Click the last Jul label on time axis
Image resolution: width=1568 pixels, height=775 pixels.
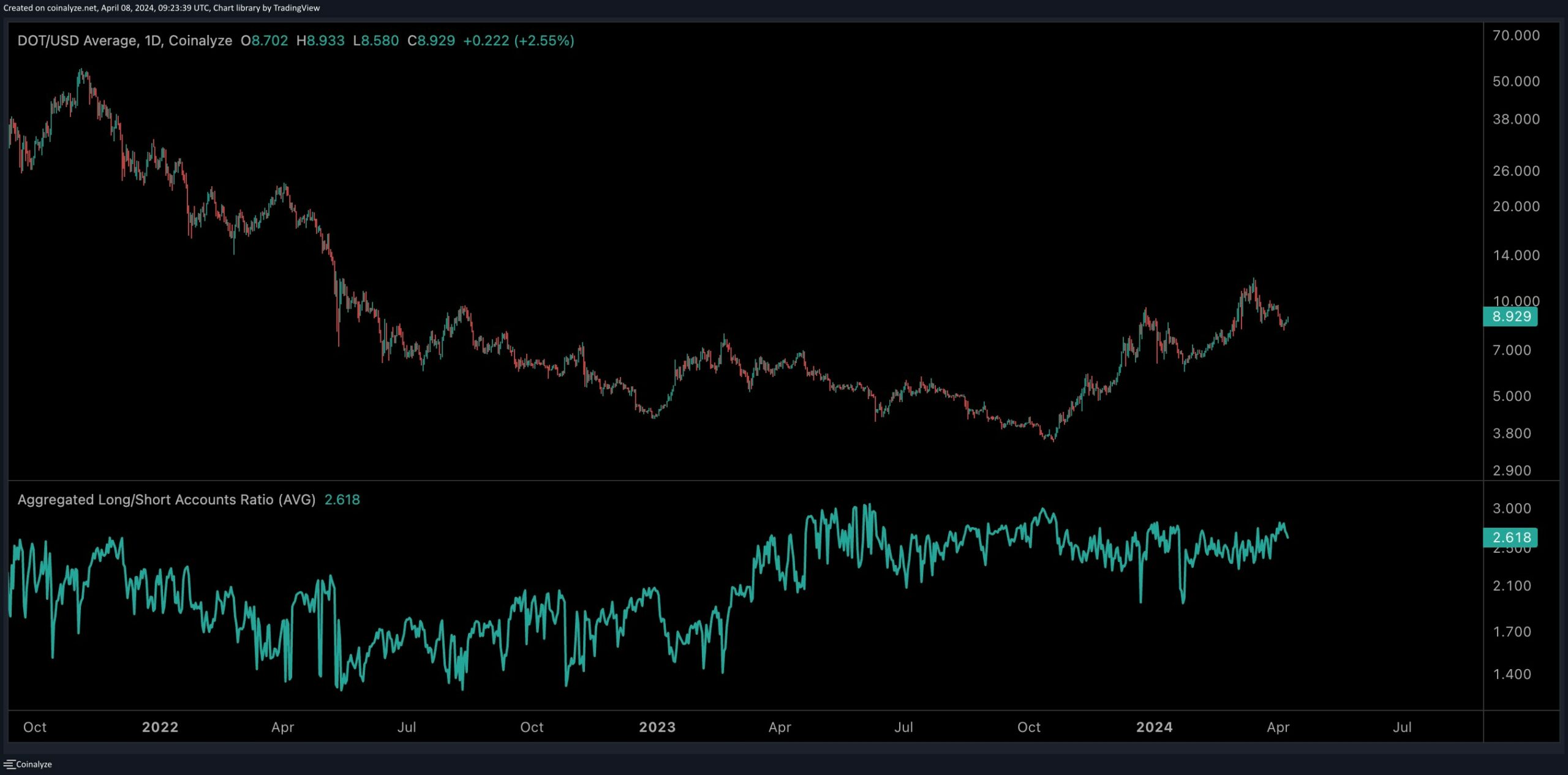click(1402, 727)
